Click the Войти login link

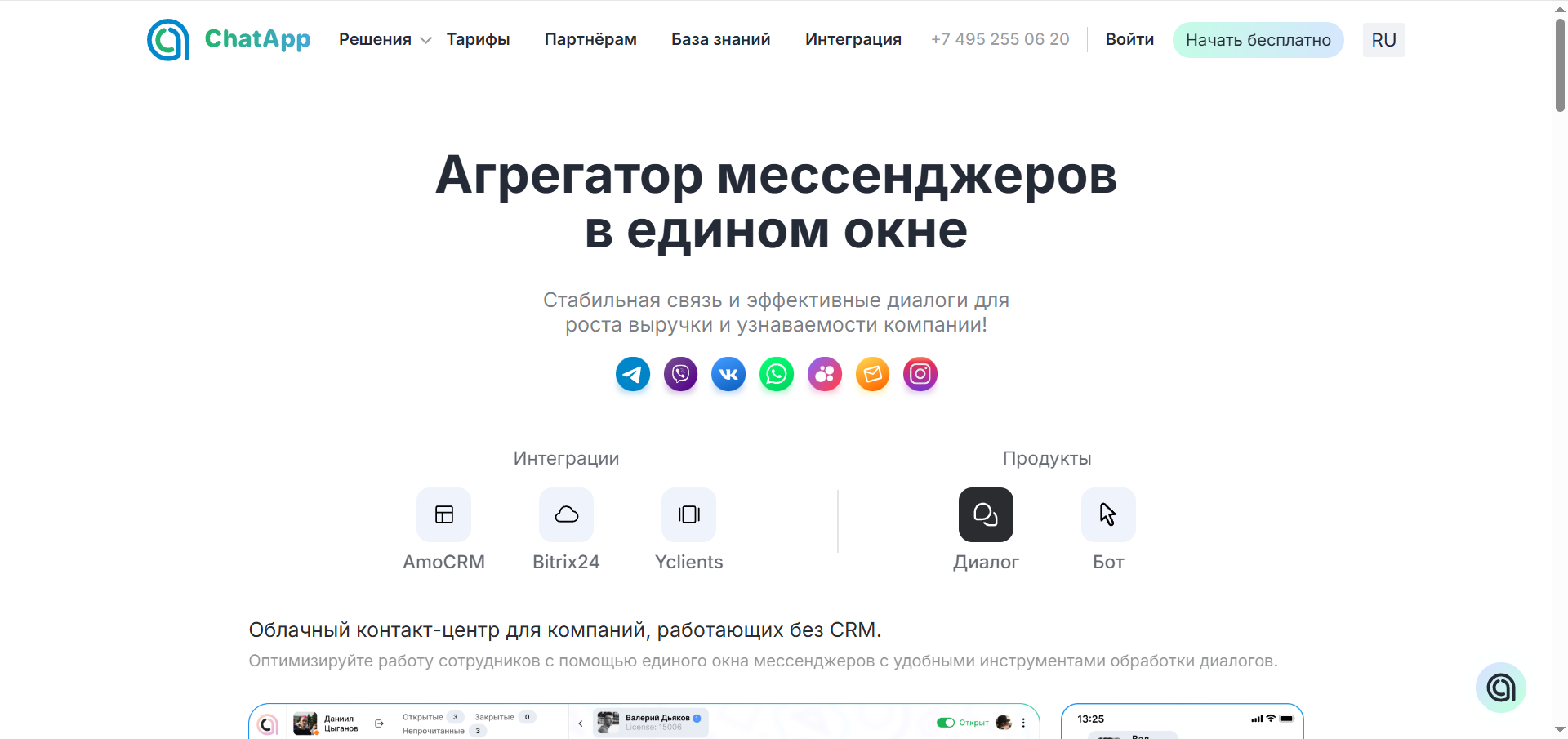coord(1129,40)
